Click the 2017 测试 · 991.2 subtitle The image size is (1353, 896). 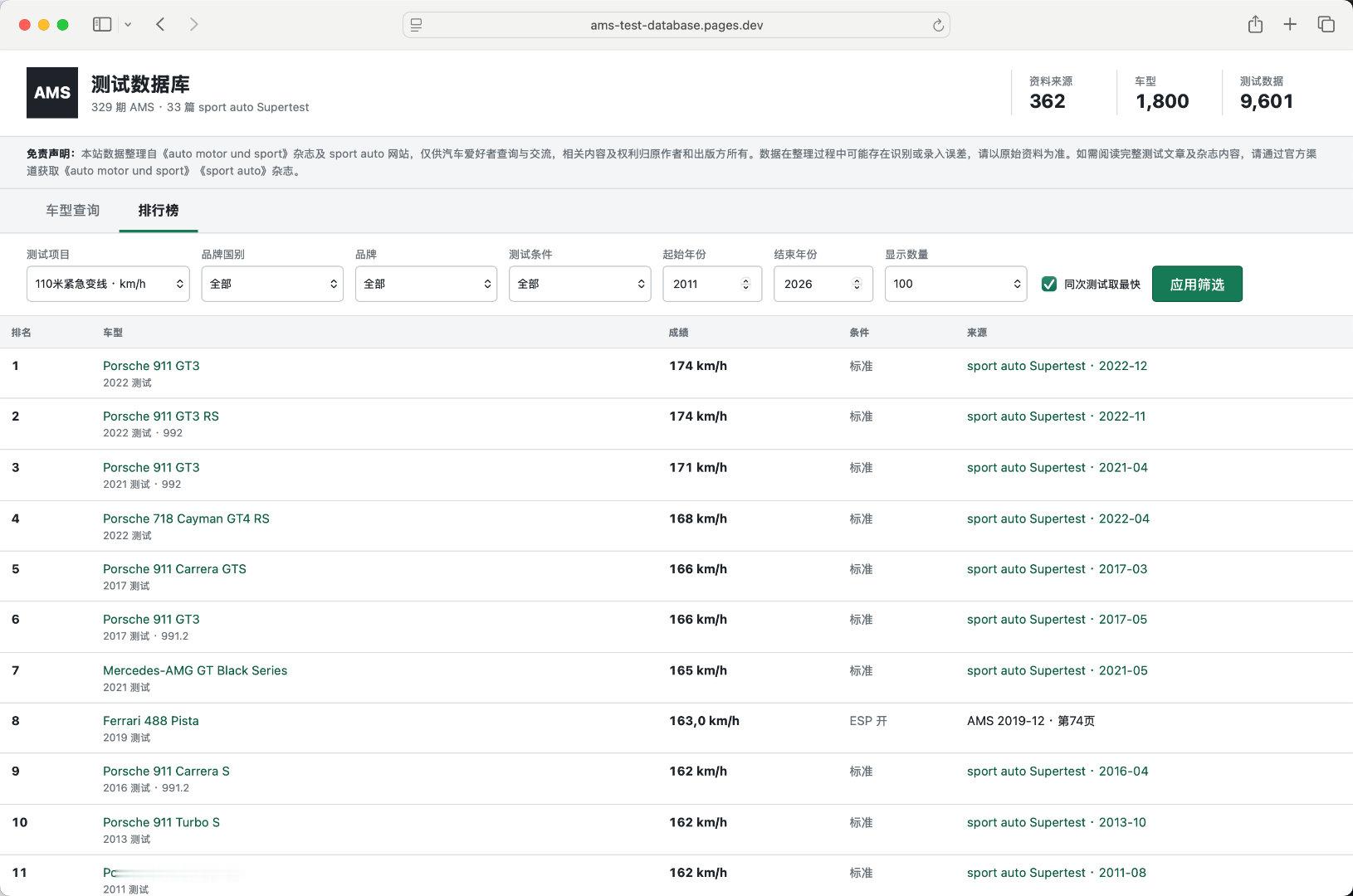tap(146, 636)
